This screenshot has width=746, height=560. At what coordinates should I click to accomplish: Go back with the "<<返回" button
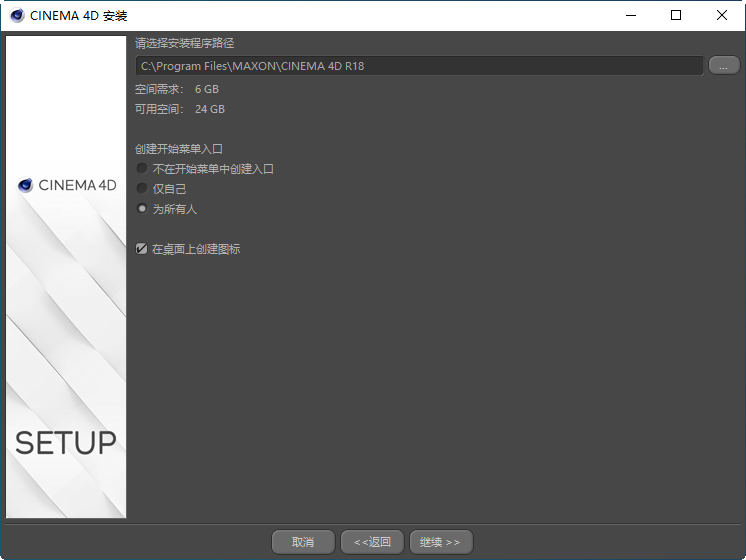tap(372, 542)
